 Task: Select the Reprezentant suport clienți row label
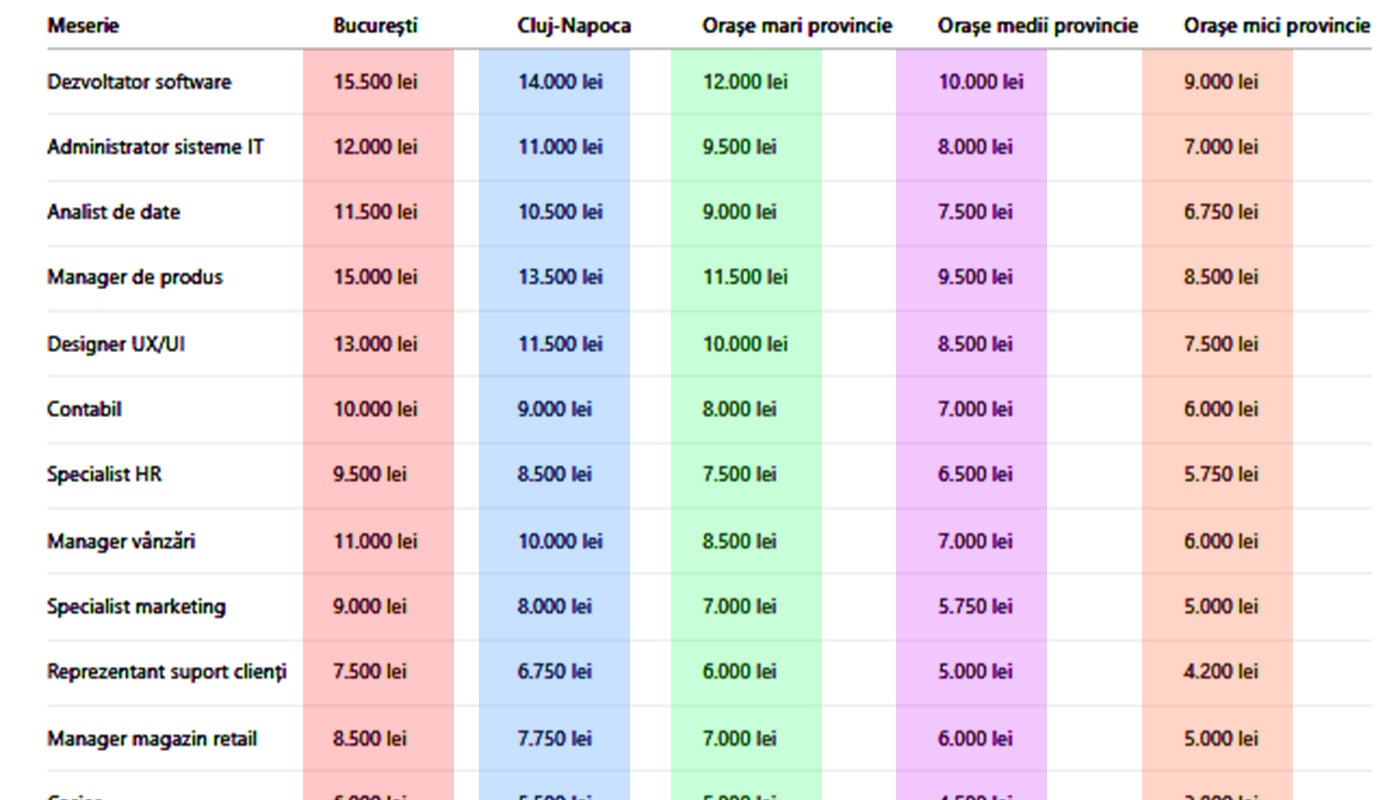click(x=166, y=671)
